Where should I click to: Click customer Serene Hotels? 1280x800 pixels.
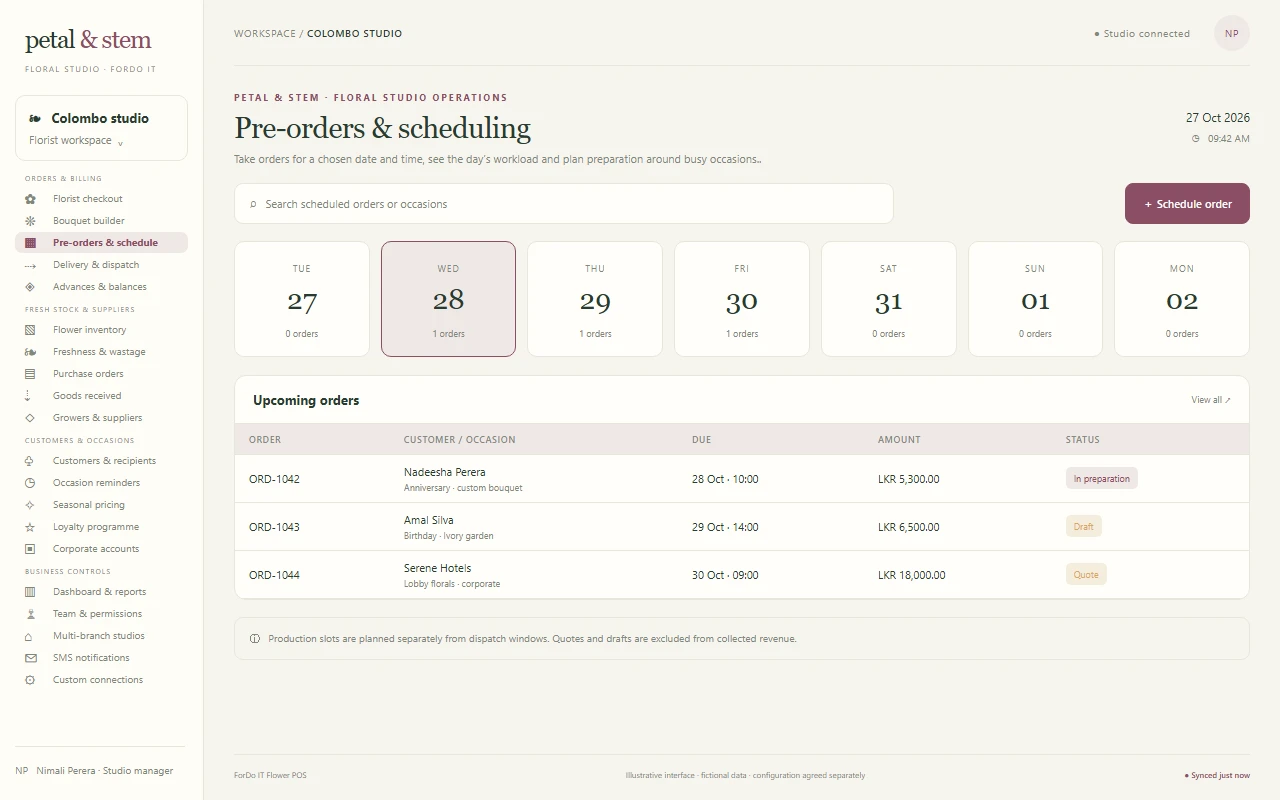(437, 568)
